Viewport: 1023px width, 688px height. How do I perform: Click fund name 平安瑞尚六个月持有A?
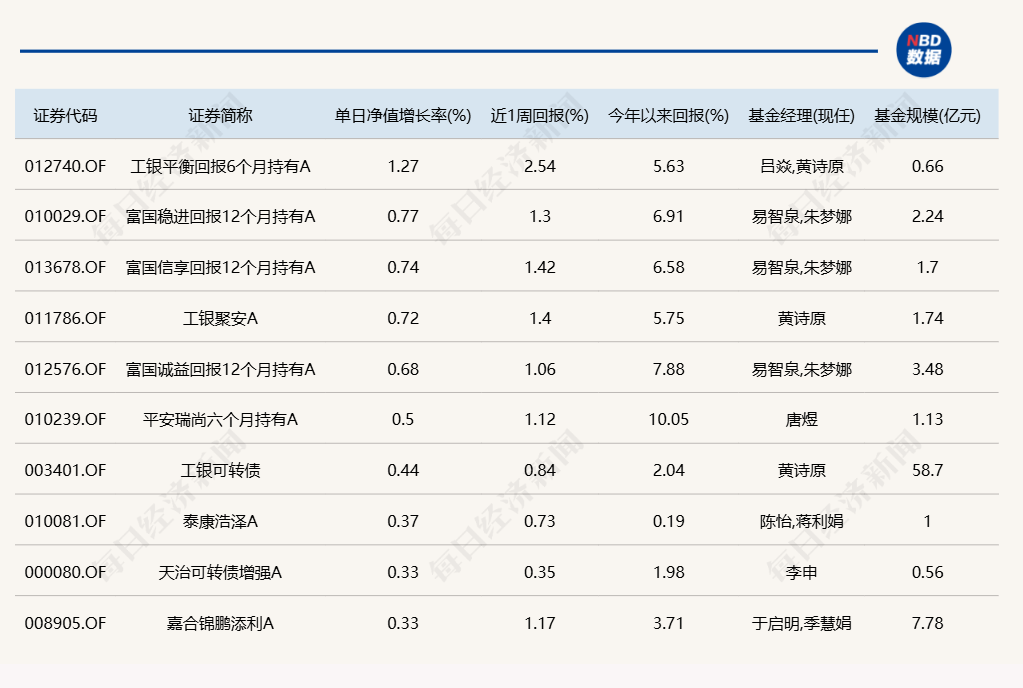[221, 419]
